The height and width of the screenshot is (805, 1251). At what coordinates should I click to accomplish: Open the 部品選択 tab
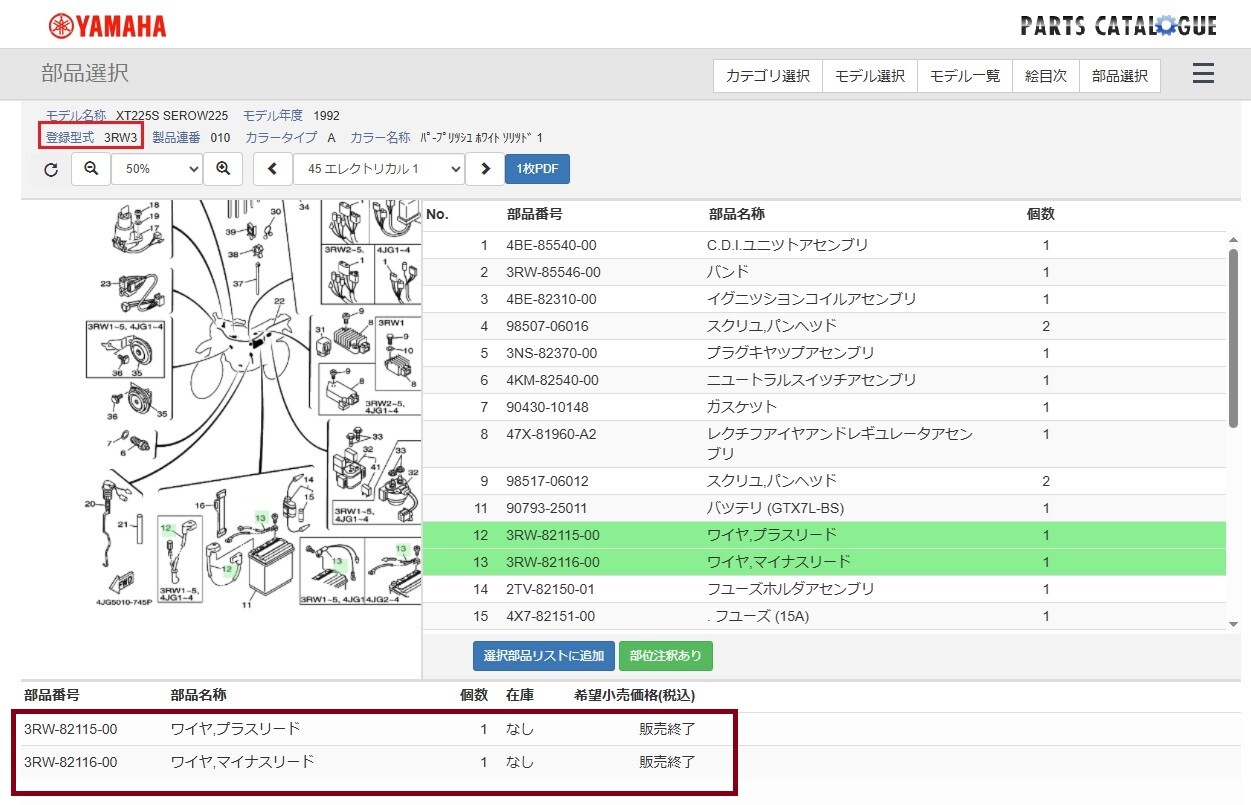(x=1120, y=76)
